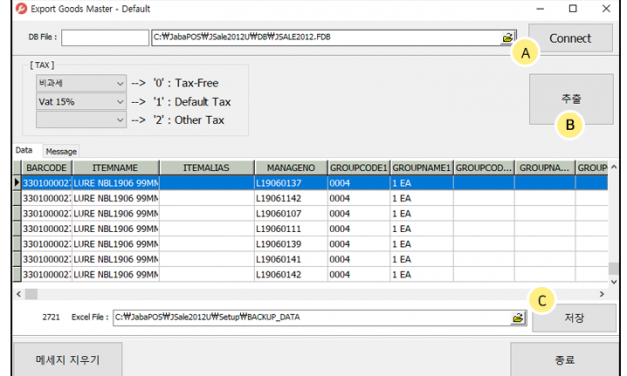Screen dimensions: 627x376
Task: Open the Vat 15% Default Tax dropdown
Action: pyautogui.click(x=81, y=102)
